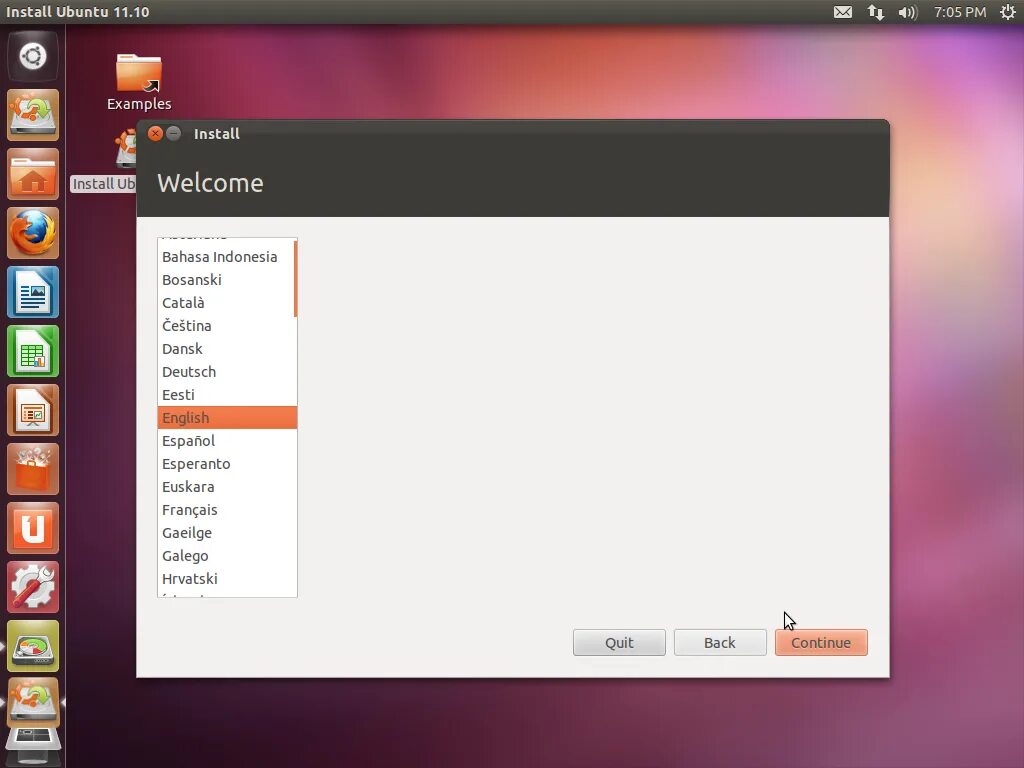Launch Firefox from the dock
The height and width of the screenshot is (768, 1024).
(x=33, y=233)
